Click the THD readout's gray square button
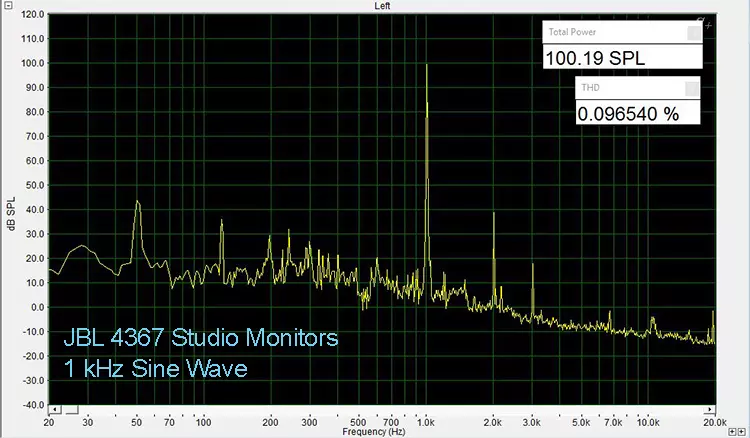This screenshot has width=750, height=438. click(x=692, y=88)
